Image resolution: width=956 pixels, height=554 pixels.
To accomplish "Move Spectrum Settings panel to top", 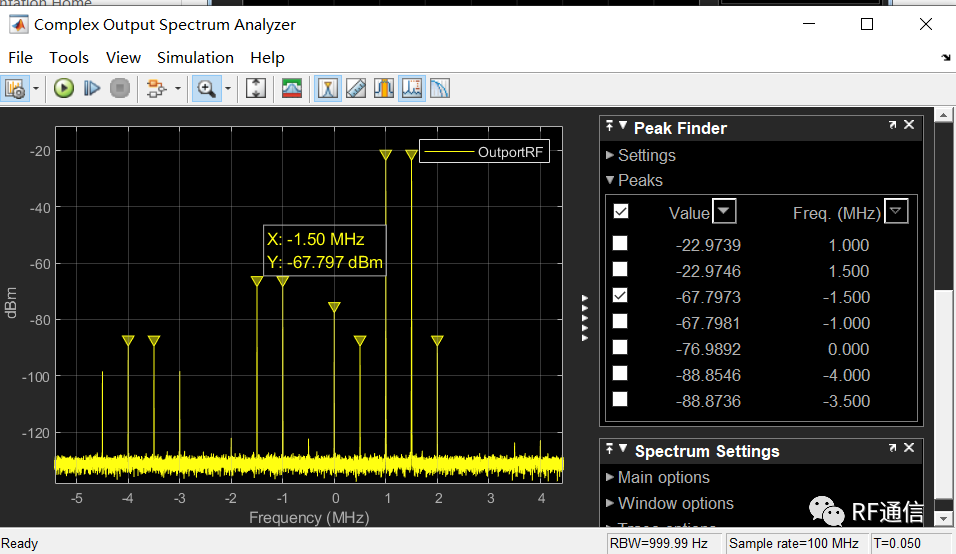I will (x=610, y=449).
